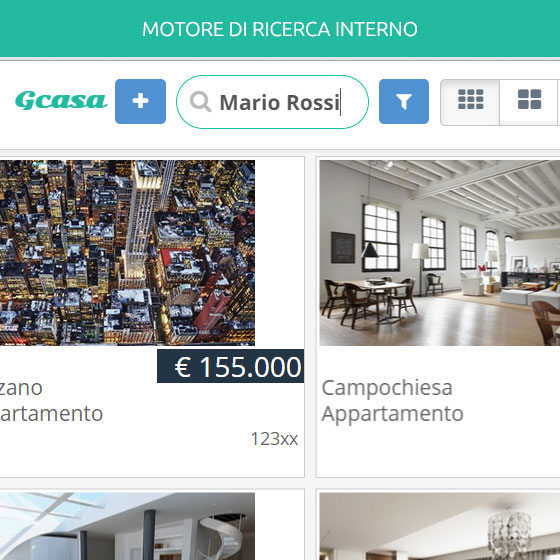Open the Campochiesa listing title
This screenshot has width=560, height=560.
[387, 388]
